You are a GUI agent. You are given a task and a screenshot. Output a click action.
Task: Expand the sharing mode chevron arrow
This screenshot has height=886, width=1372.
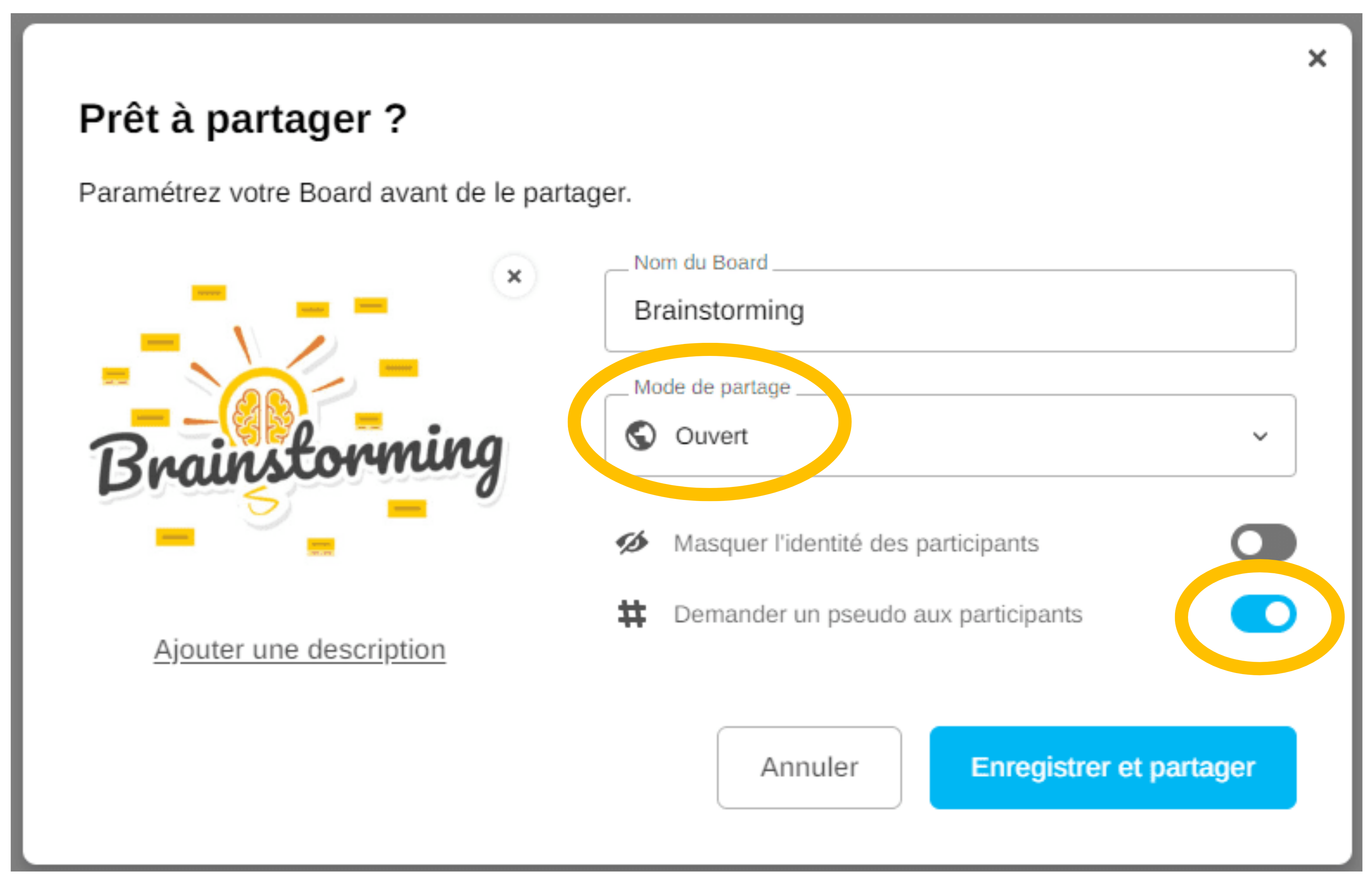tap(1260, 436)
